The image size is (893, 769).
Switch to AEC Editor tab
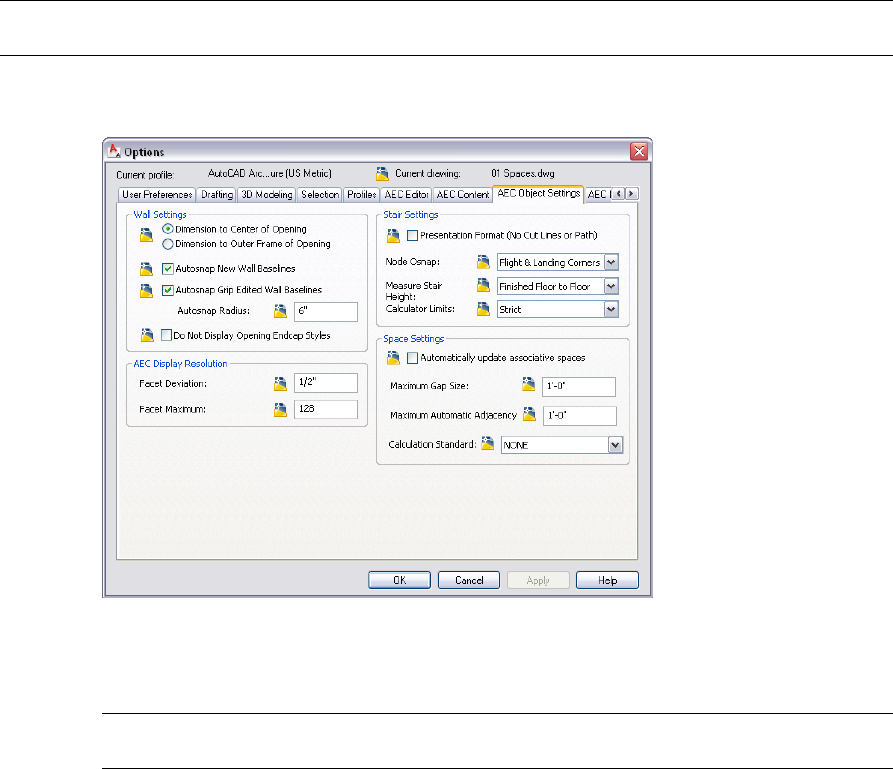(x=406, y=195)
